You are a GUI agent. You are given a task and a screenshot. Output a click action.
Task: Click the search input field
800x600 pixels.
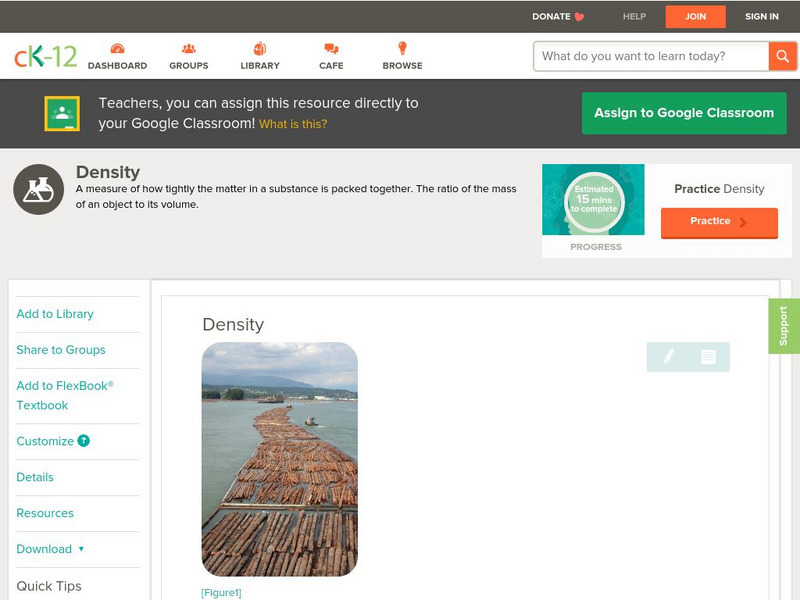(x=650, y=56)
